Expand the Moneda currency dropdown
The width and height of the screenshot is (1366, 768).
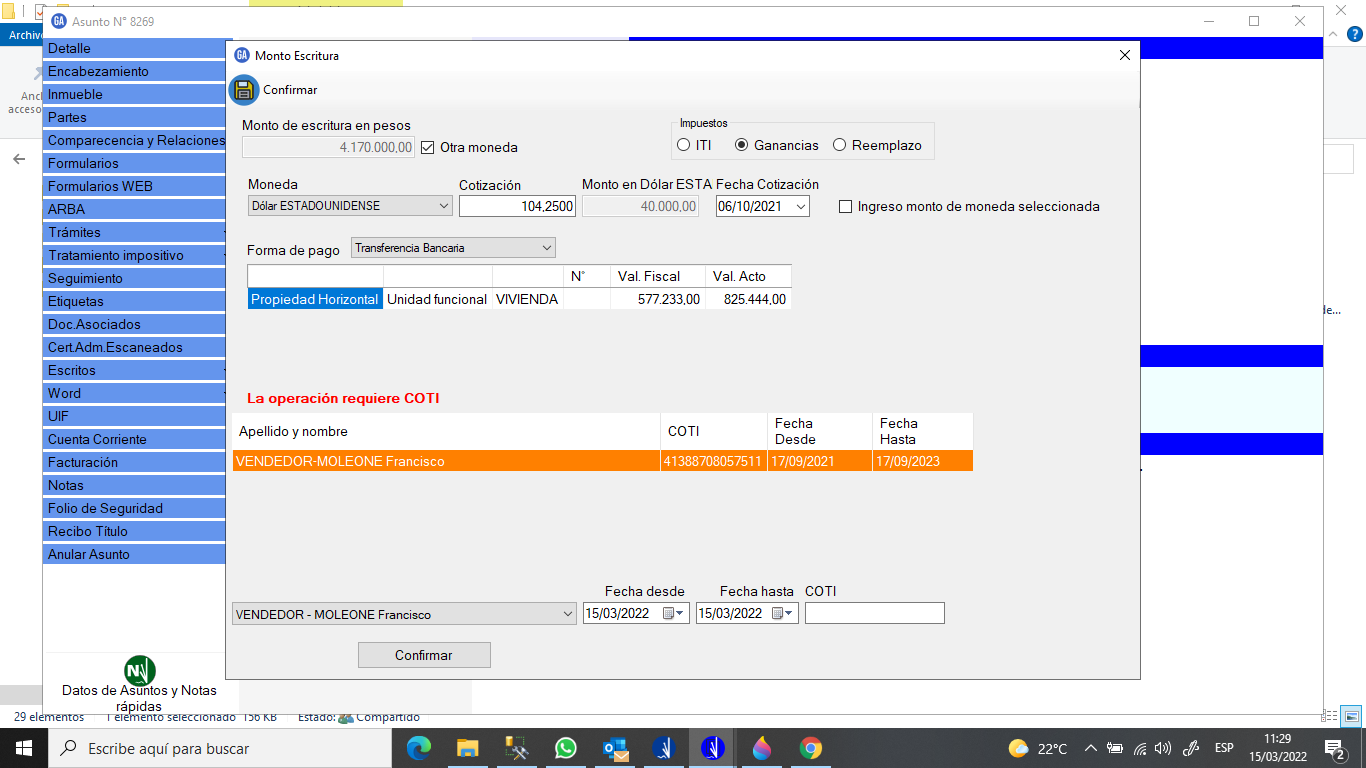(444, 206)
